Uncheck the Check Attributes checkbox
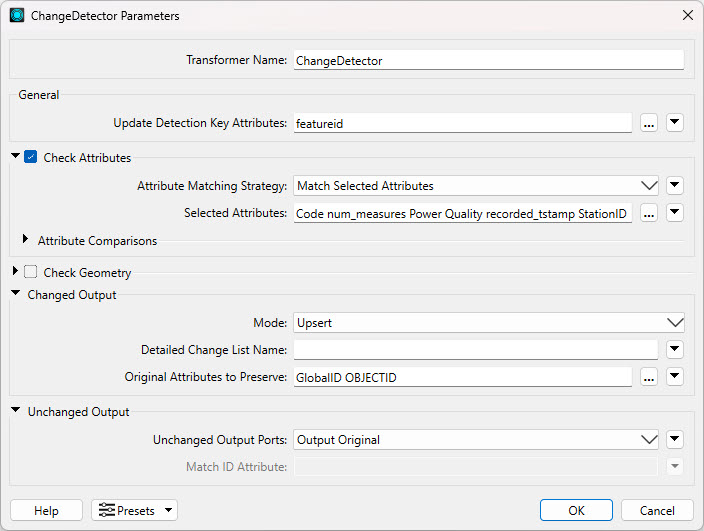 pyautogui.click(x=31, y=157)
